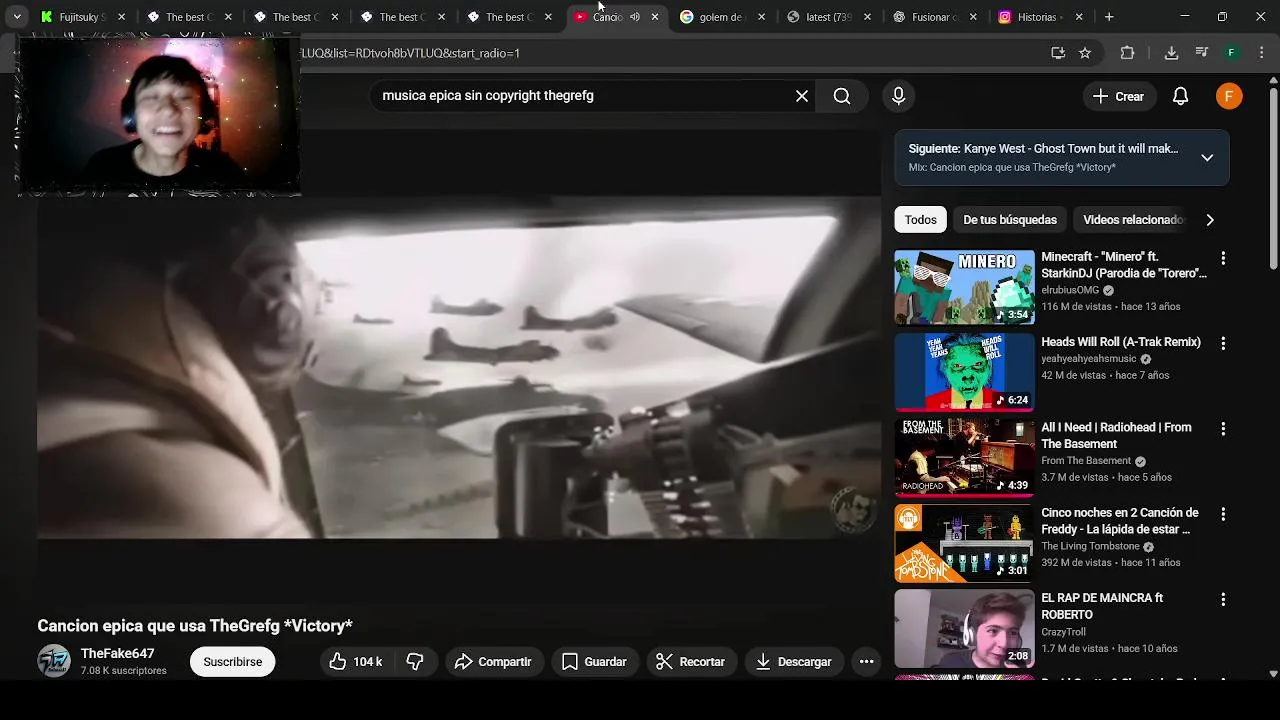Open browser downloads icon

pyautogui.click(x=1171, y=53)
